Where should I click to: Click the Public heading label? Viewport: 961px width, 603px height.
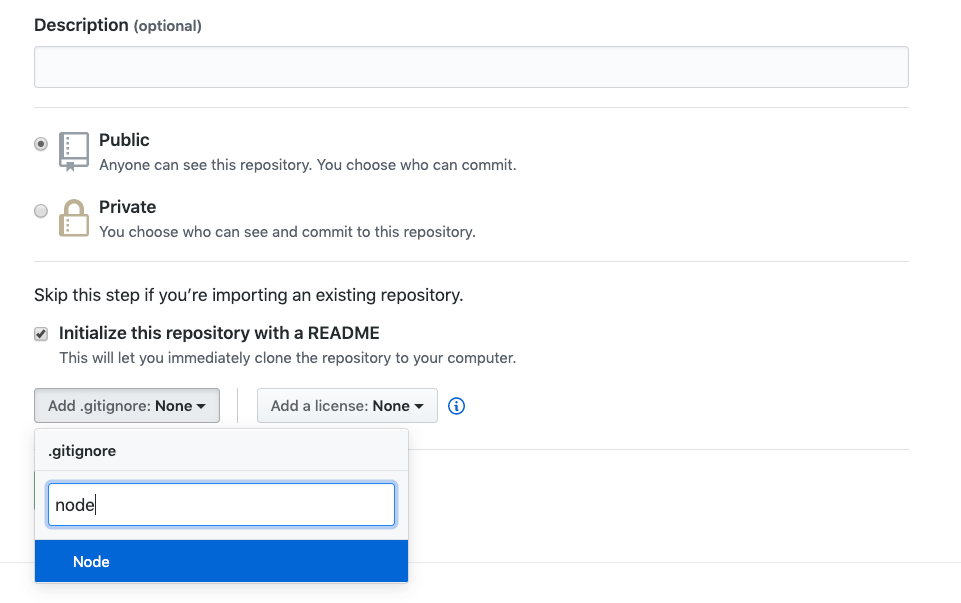pyautogui.click(x=124, y=140)
